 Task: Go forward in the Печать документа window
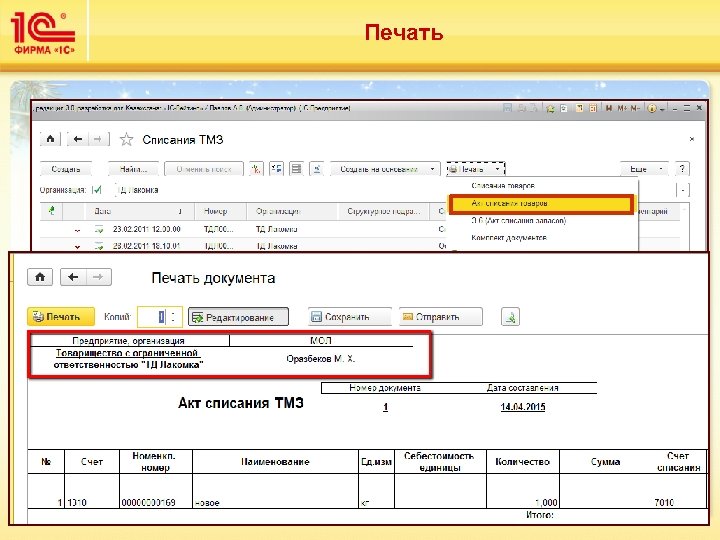tap(98, 277)
